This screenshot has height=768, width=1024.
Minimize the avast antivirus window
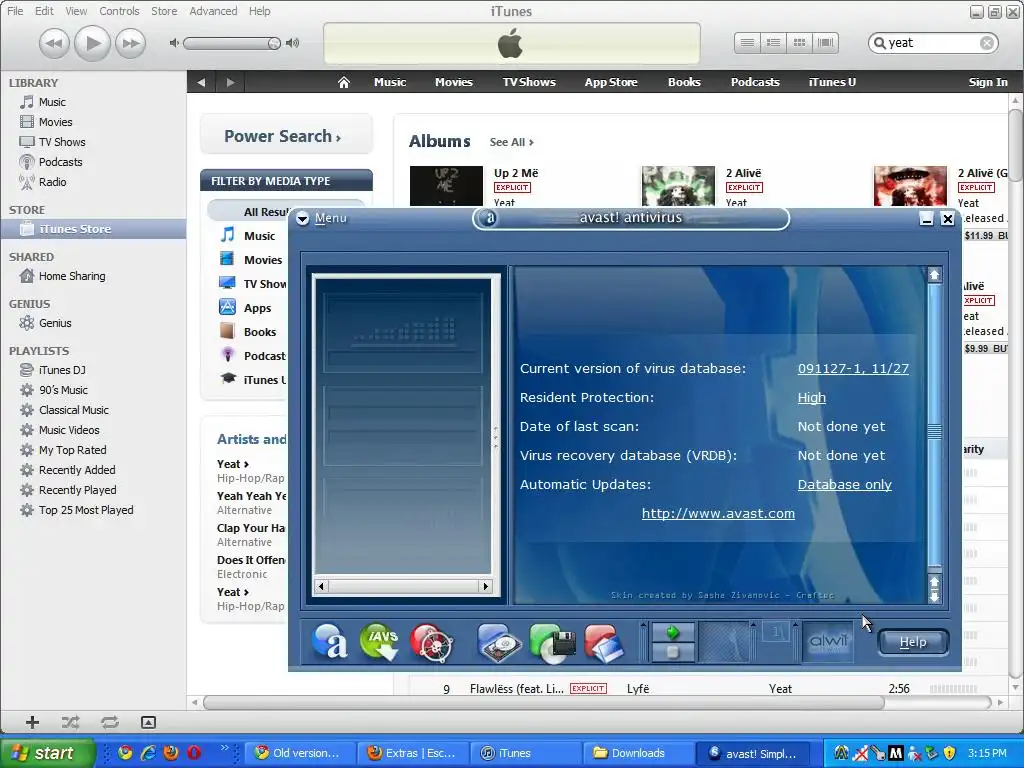(x=926, y=219)
